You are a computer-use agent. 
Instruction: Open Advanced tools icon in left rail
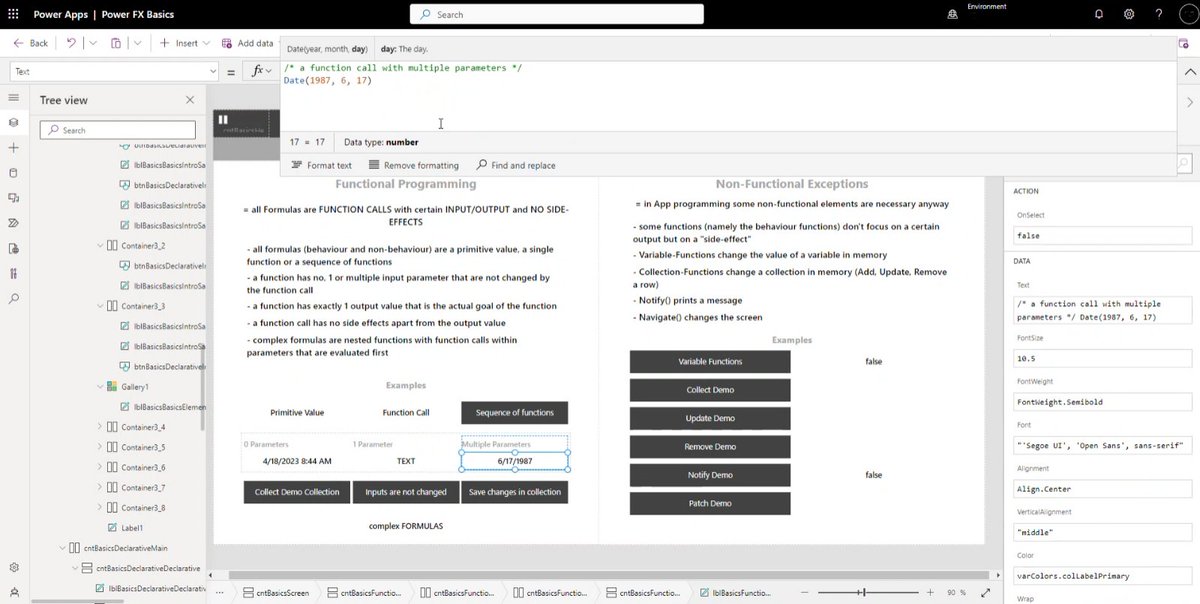(14, 273)
